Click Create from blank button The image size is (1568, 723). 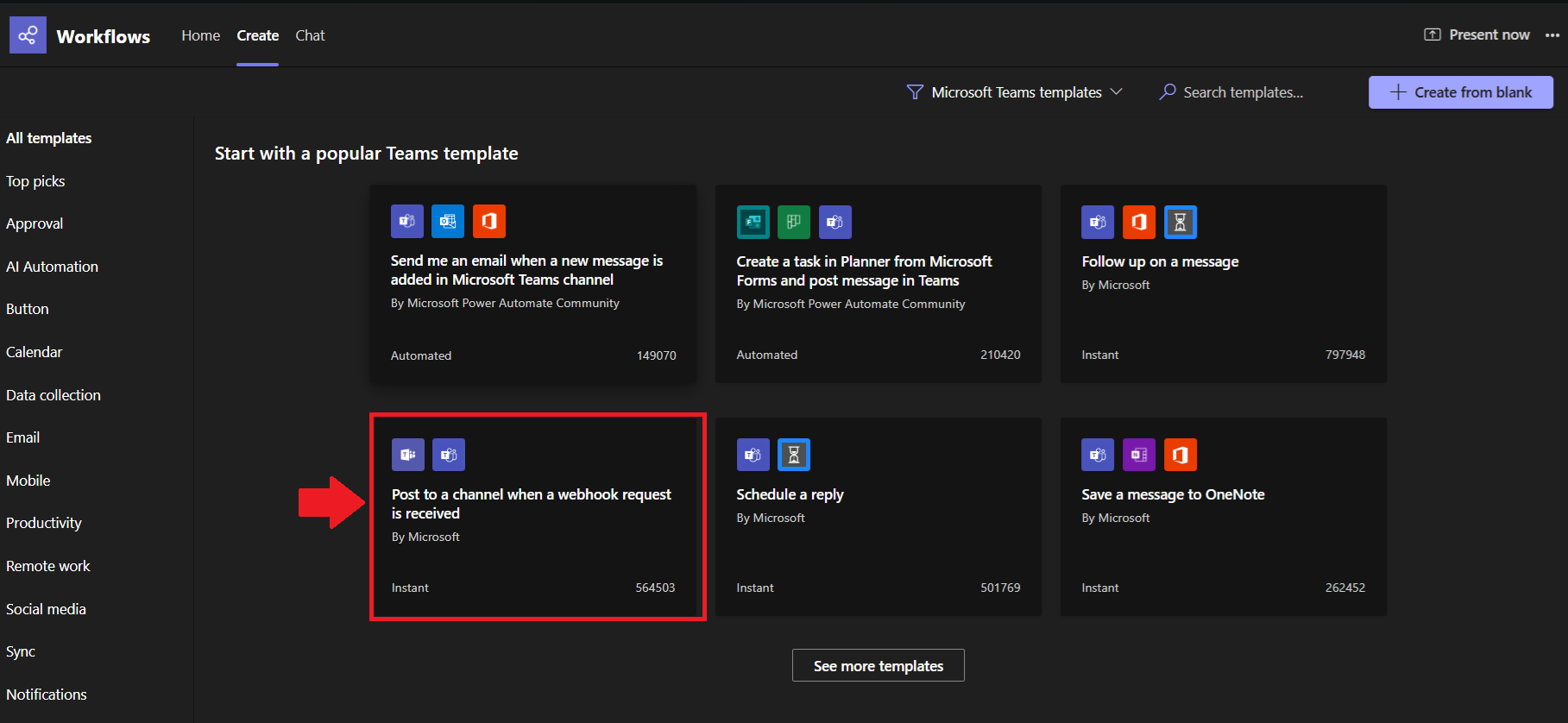(1460, 92)
